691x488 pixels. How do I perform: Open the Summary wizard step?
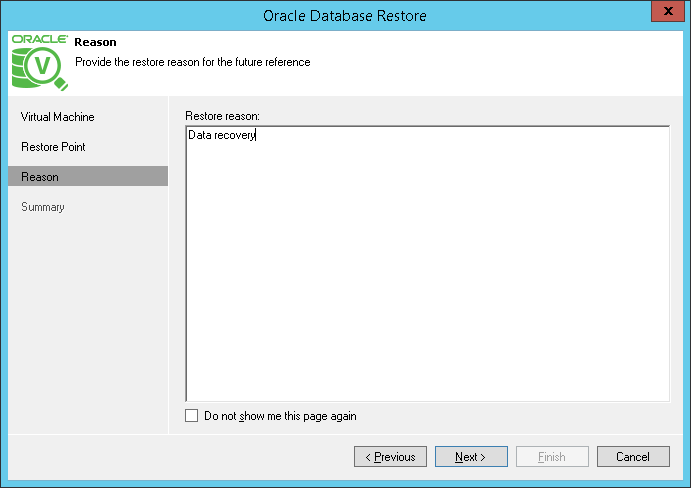[43, 207]
